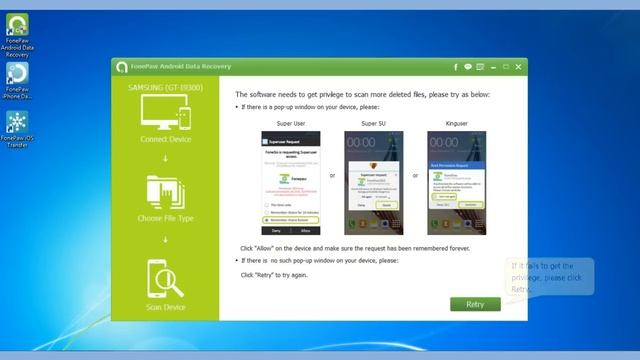The width and height of the screenshot is (640, 360).
Task: Click the Kinguser screenshot thumbnail
Action: tap(456, 183)
